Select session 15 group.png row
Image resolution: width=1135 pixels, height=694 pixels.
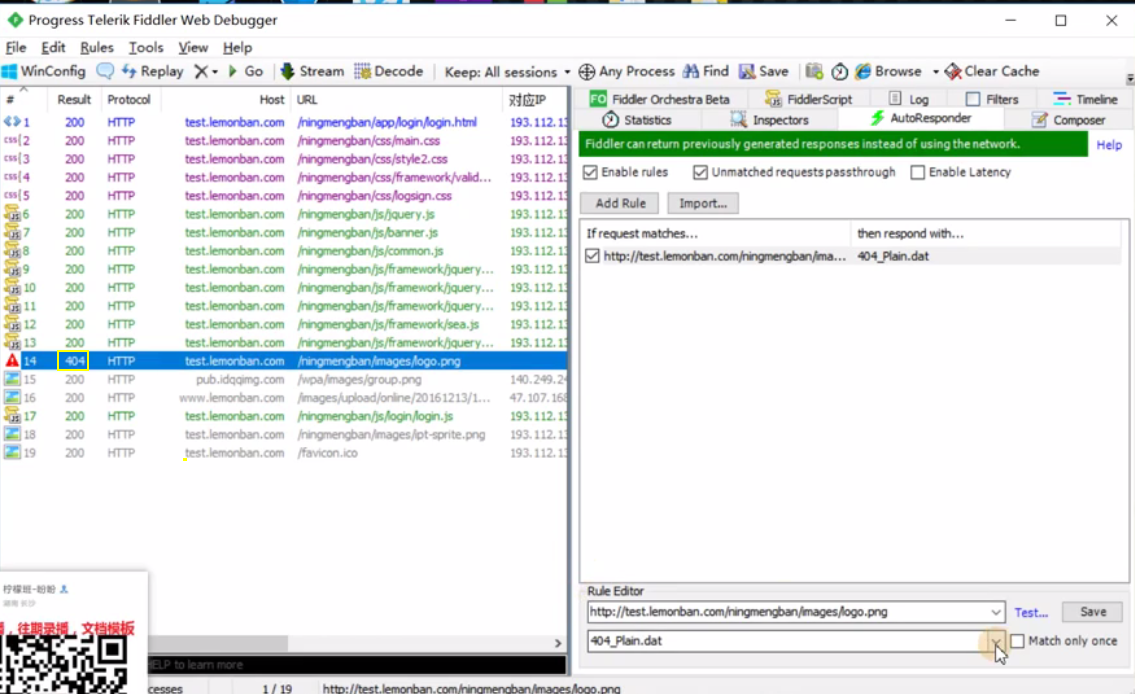tap(284, 379)
